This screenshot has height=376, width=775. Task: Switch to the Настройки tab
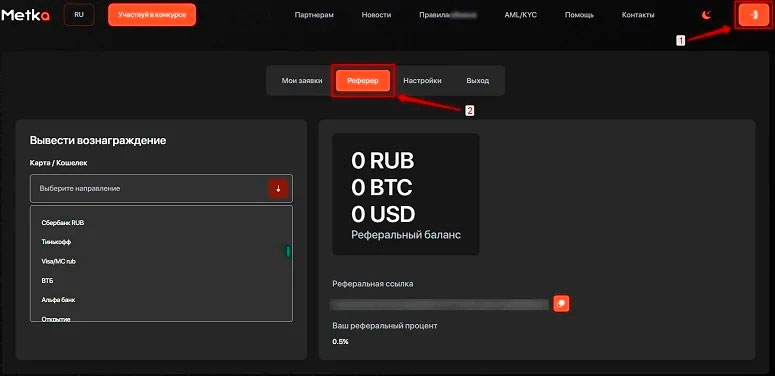coord(422,81)
